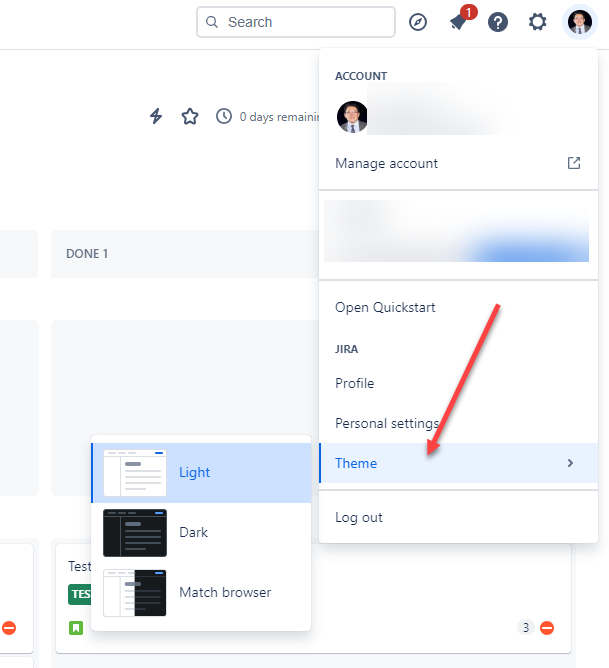609x668 pixels.
Task: Open the compass discover icon
Action: pos(418,22)
